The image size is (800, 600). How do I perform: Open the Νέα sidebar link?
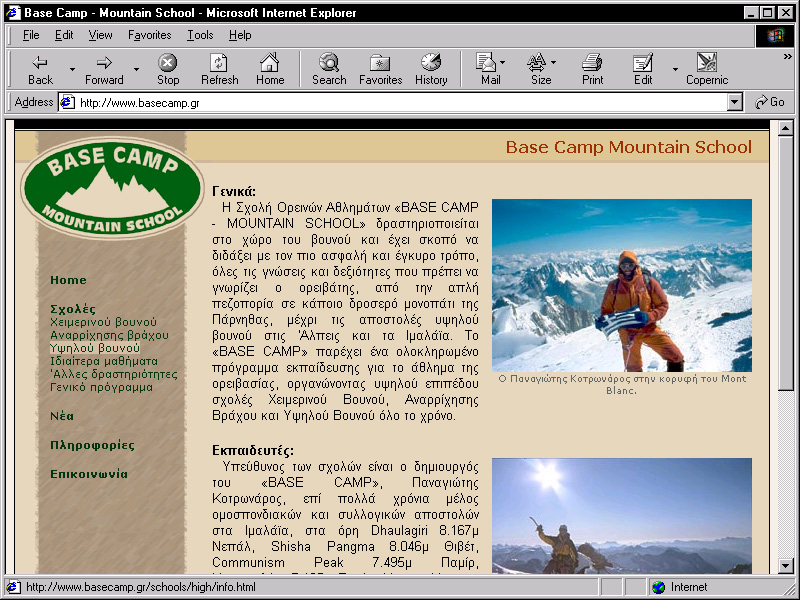(62, 416)
